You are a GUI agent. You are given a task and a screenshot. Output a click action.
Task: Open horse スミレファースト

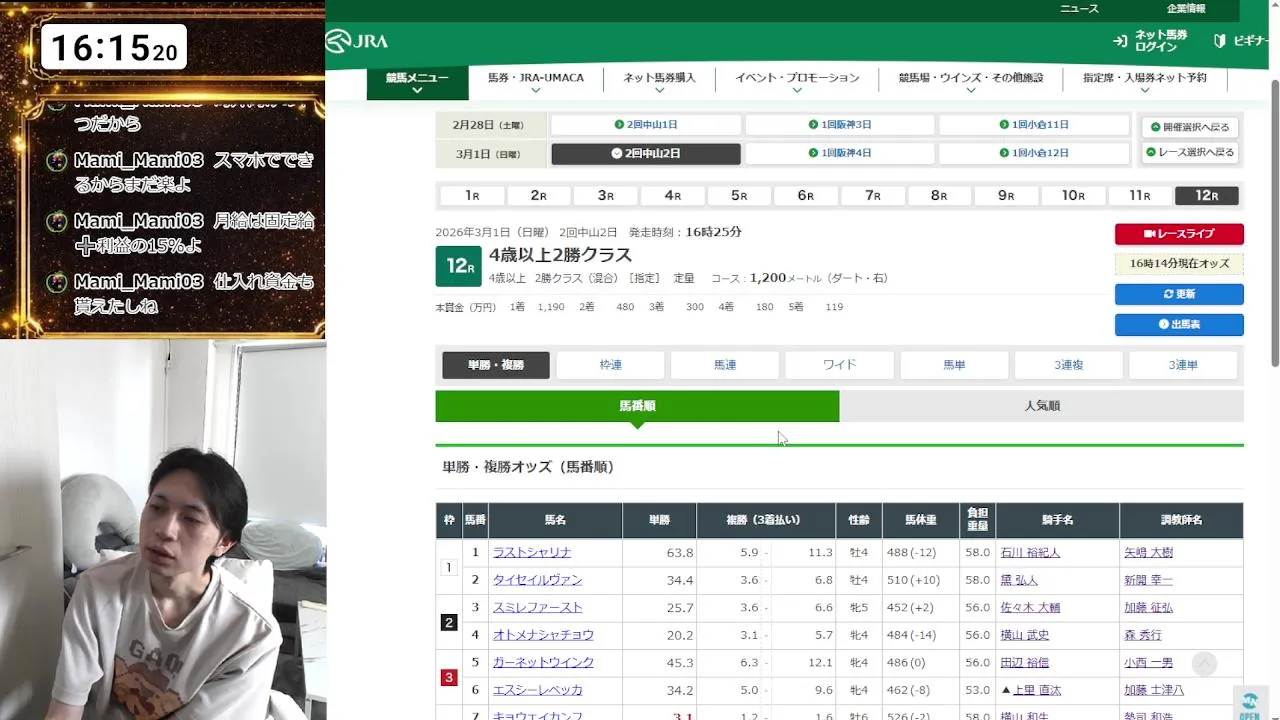pos(537,607)
